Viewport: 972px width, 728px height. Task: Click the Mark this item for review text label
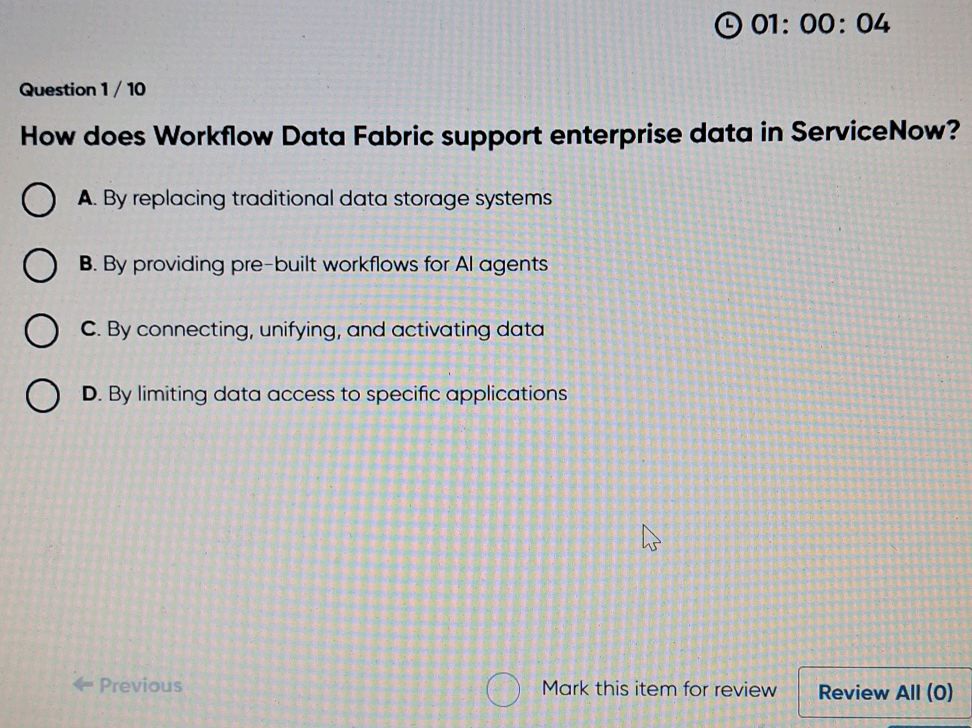(x=659, y=689)
